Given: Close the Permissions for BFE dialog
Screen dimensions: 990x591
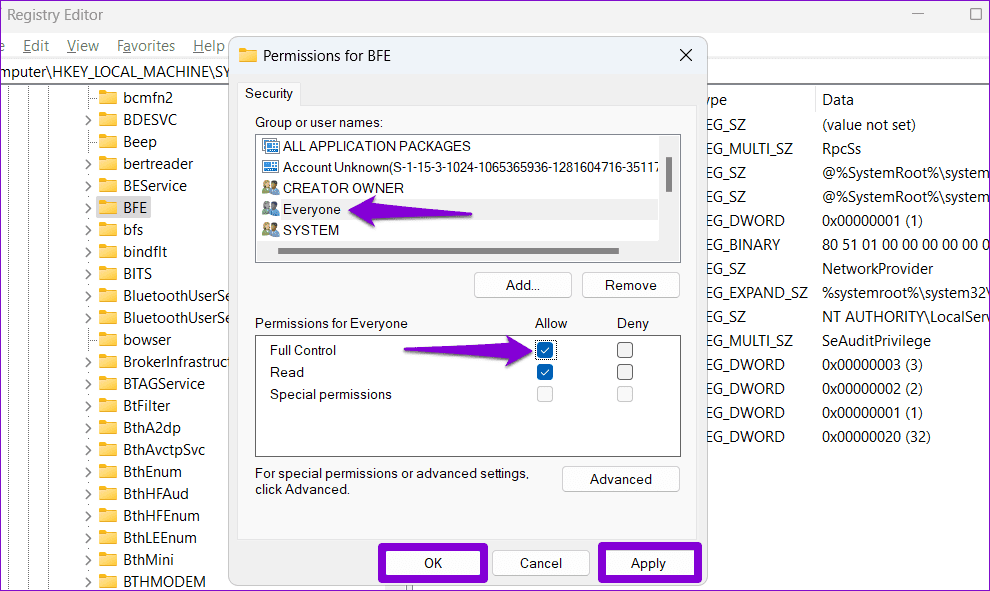Looking at the screenshot, I should click(685, 56).
